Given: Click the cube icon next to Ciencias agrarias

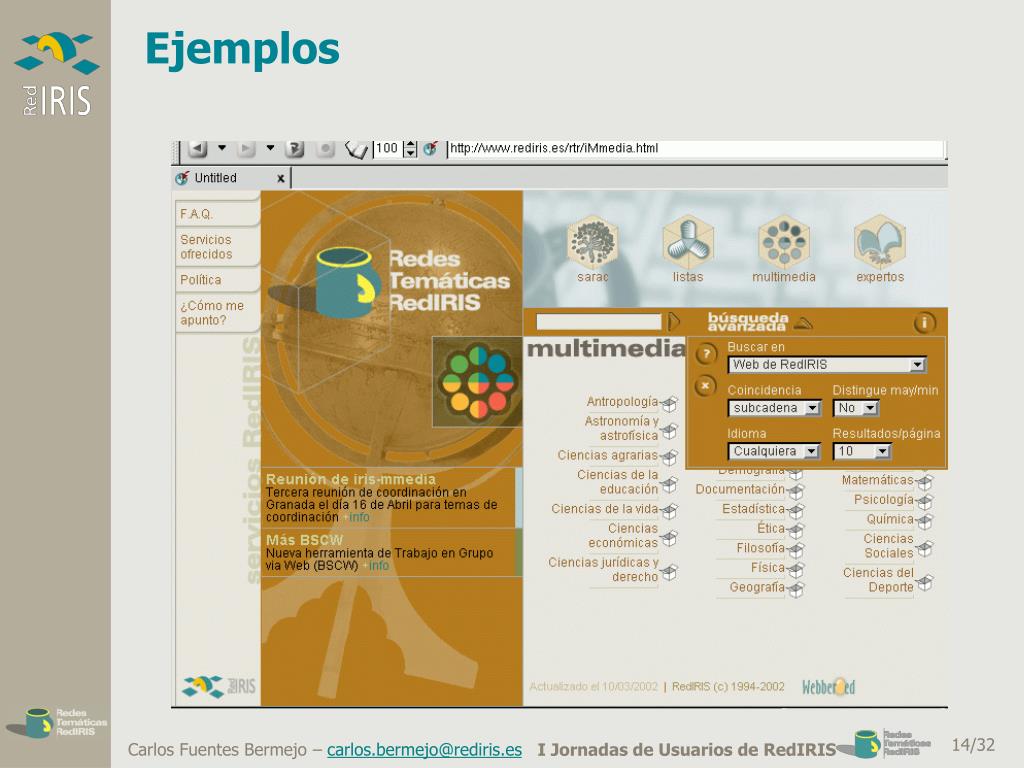Looking at the screenshot, I should tap(669, 456).
